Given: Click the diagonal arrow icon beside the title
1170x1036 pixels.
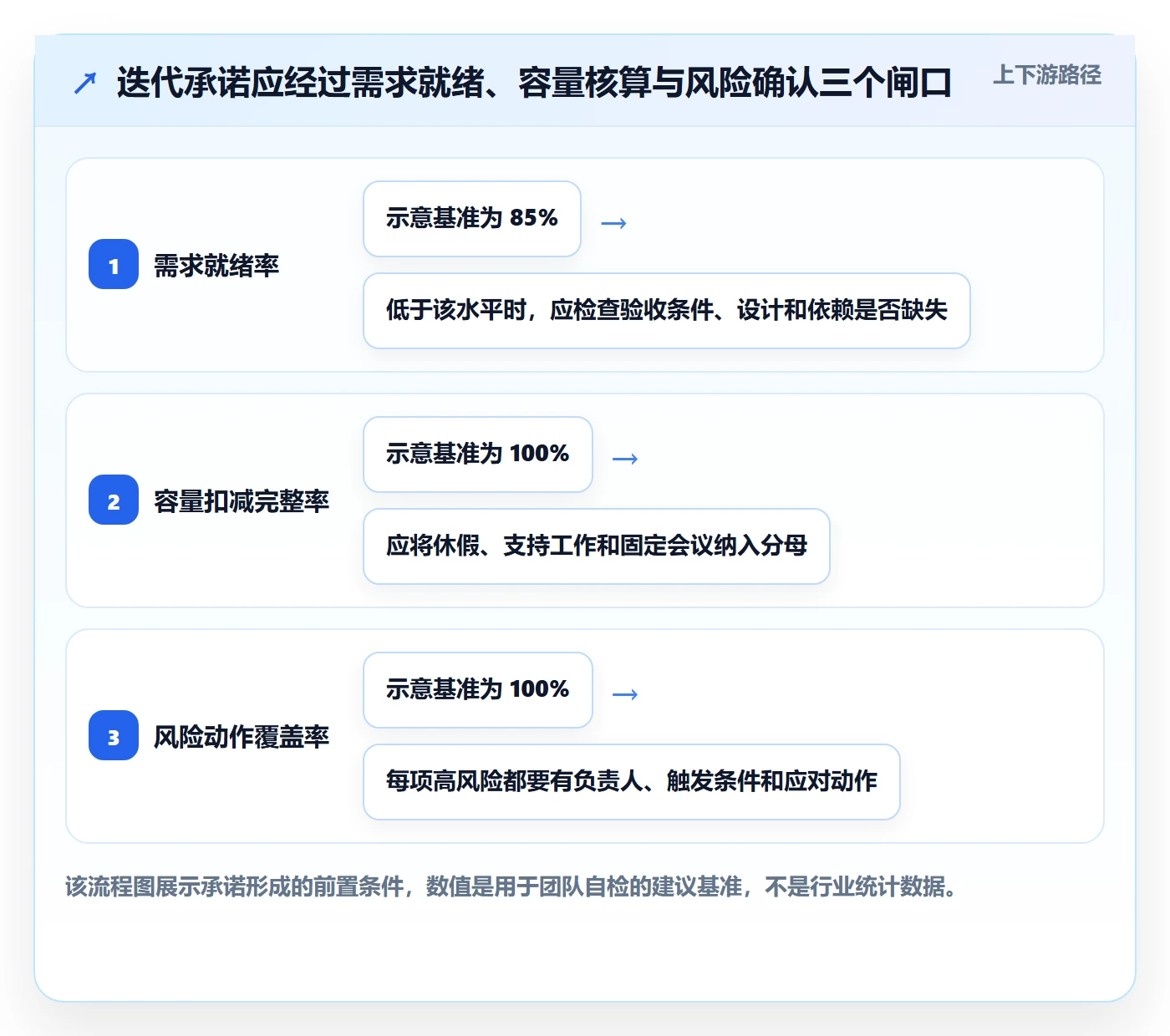Looking at the screenshot, I should tap(85, 83).
